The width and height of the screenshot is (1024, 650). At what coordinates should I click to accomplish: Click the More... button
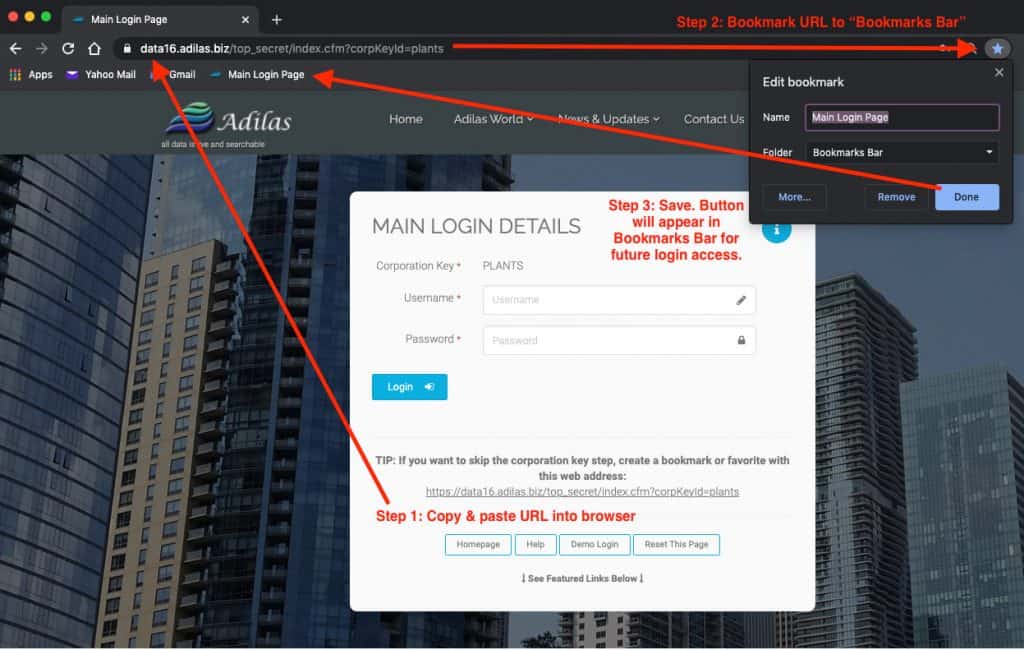[794, 197]
